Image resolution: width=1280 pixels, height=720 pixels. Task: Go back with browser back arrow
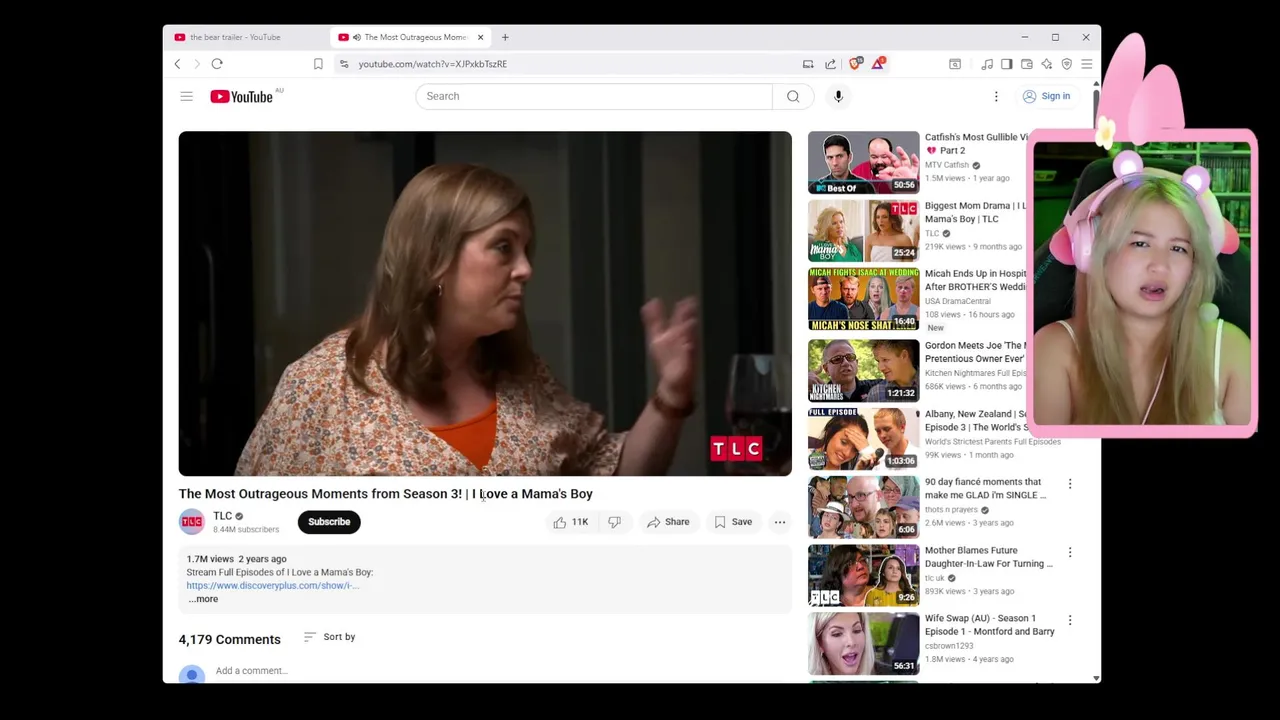[x=178, y=64]
